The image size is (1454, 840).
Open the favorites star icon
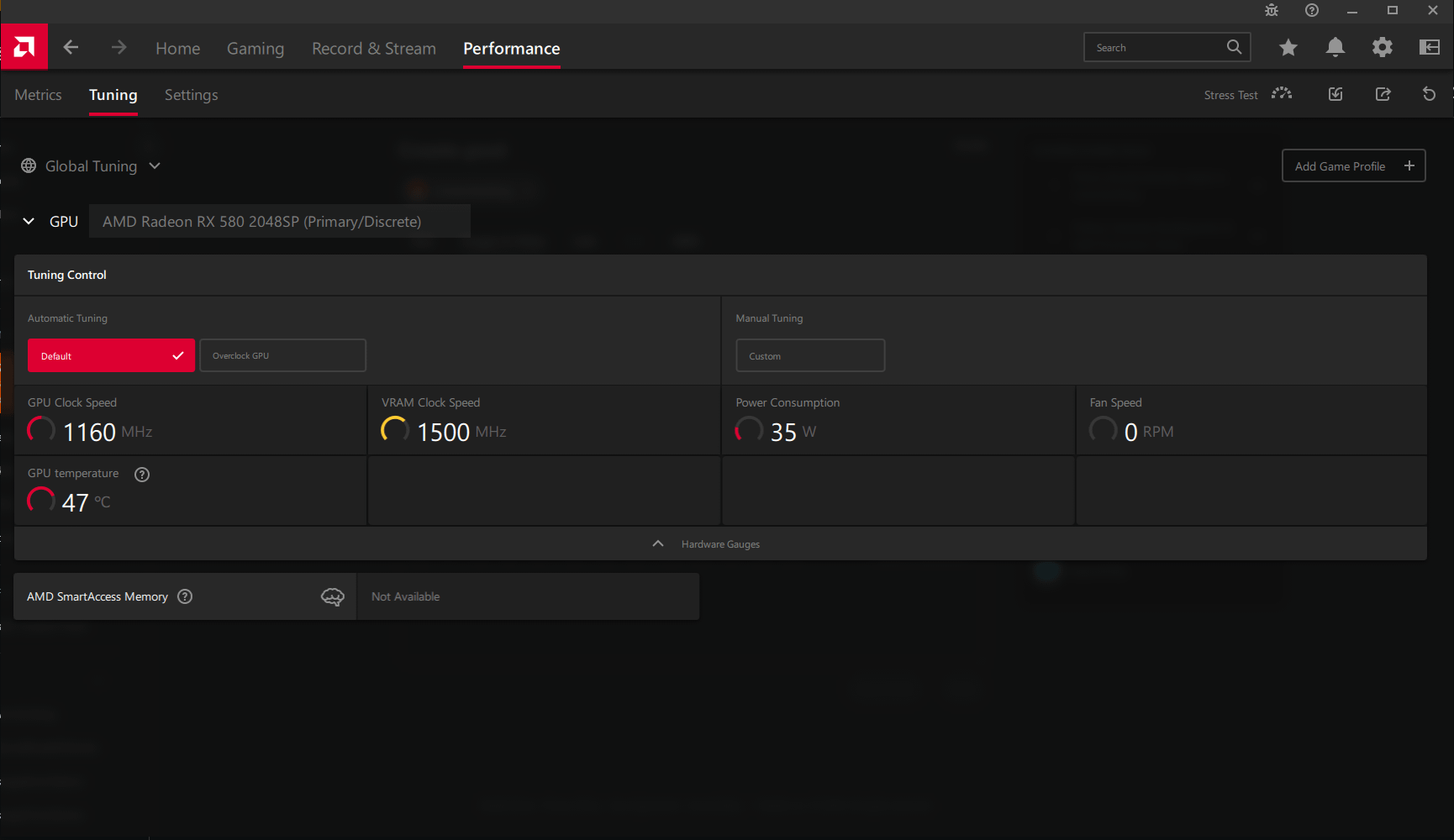tap(1288, 48)
